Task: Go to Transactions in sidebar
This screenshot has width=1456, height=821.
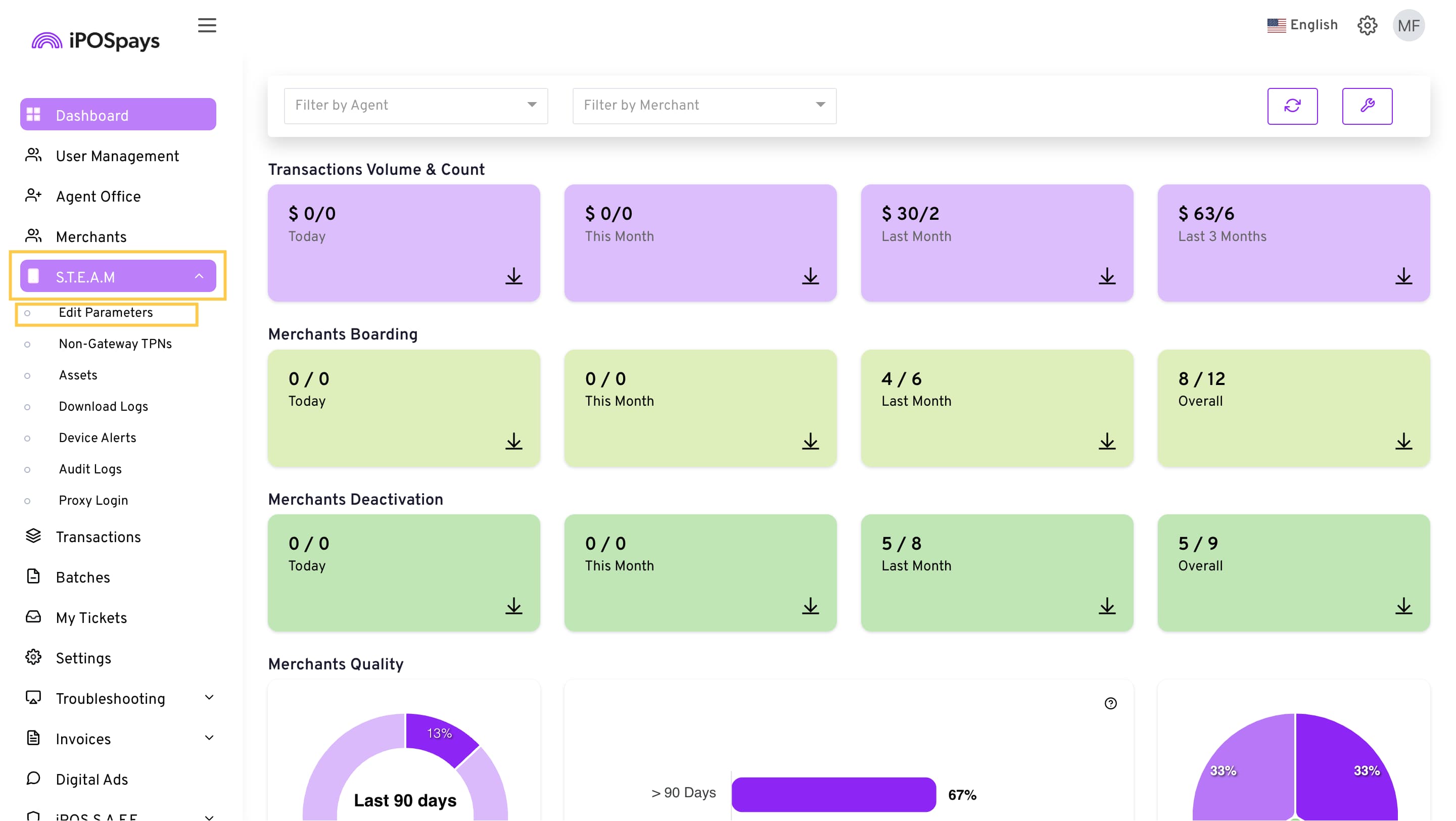Action: coord(99,538)
